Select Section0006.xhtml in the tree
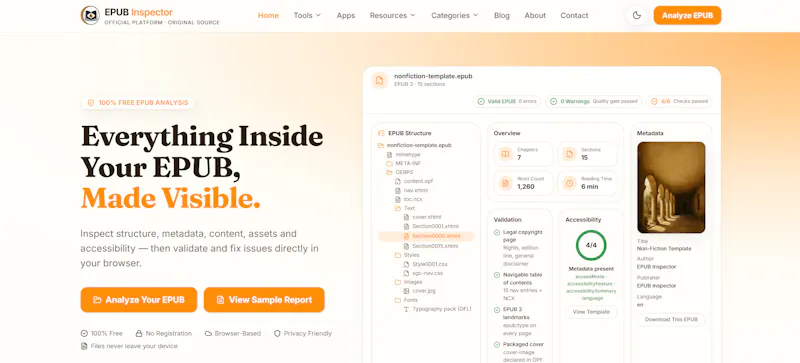 (x=426, y=236)
